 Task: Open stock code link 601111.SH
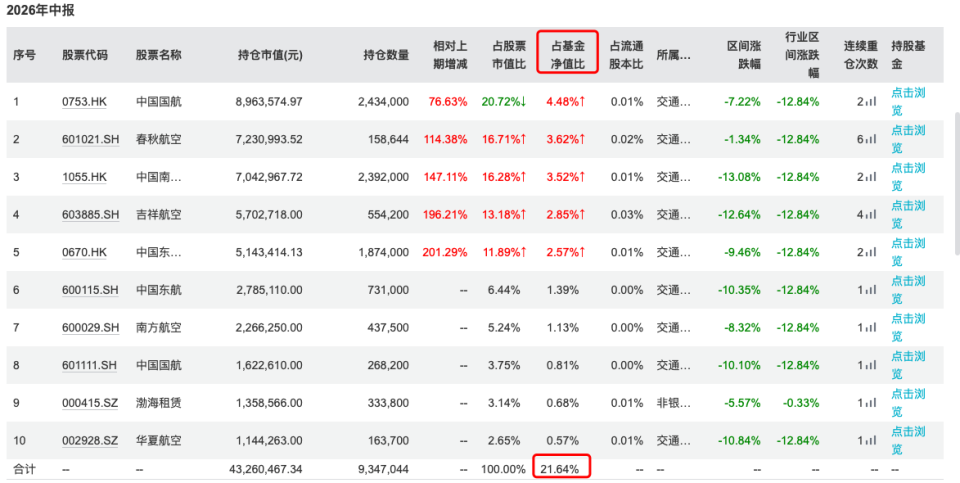tap(91, 365)
